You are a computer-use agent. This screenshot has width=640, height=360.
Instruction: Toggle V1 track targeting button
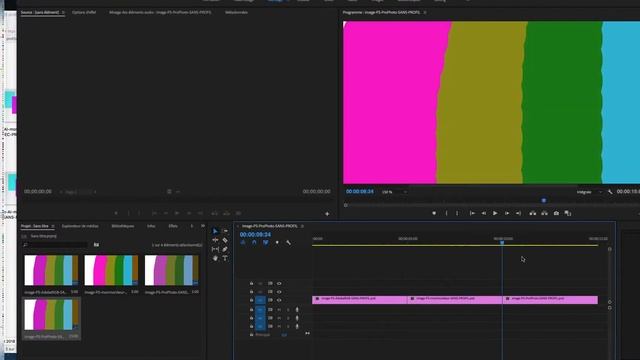click(x=260, y=300)
